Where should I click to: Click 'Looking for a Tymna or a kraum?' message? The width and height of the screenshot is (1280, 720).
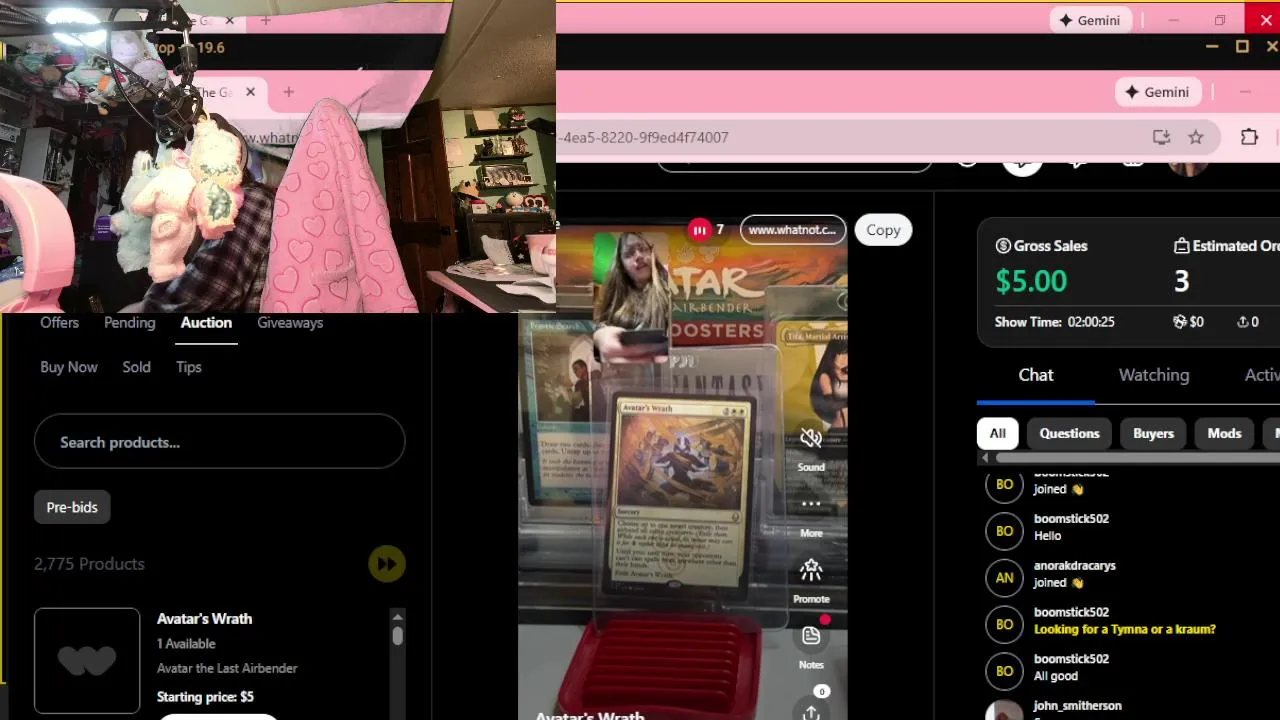pyautogui.click(x=1125, y=629)
